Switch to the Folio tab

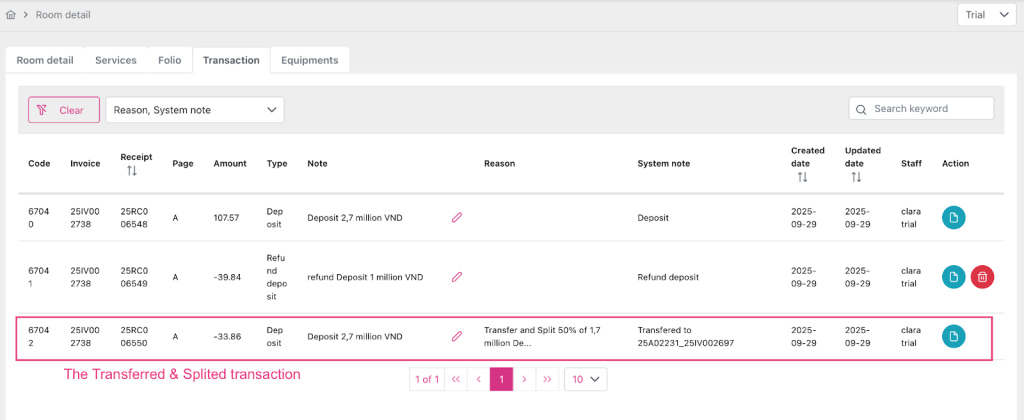[x=170, y=60]
